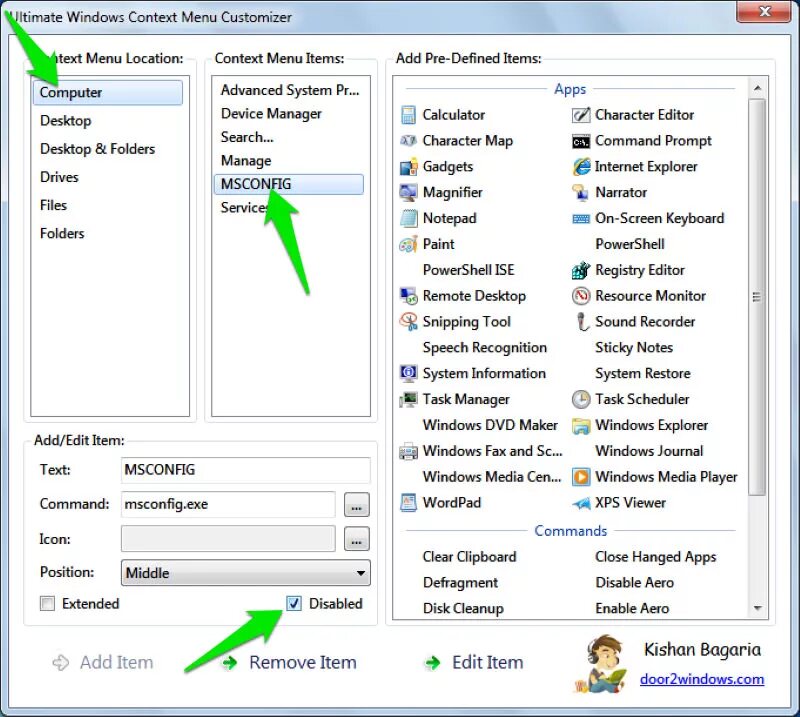Click the Resource Monitor icon
This screenshot has width=800, height=717.
pos(581,296)
